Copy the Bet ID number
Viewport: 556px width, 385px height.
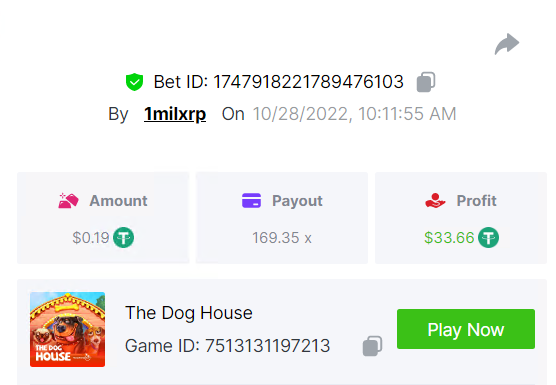coord(426,82)
